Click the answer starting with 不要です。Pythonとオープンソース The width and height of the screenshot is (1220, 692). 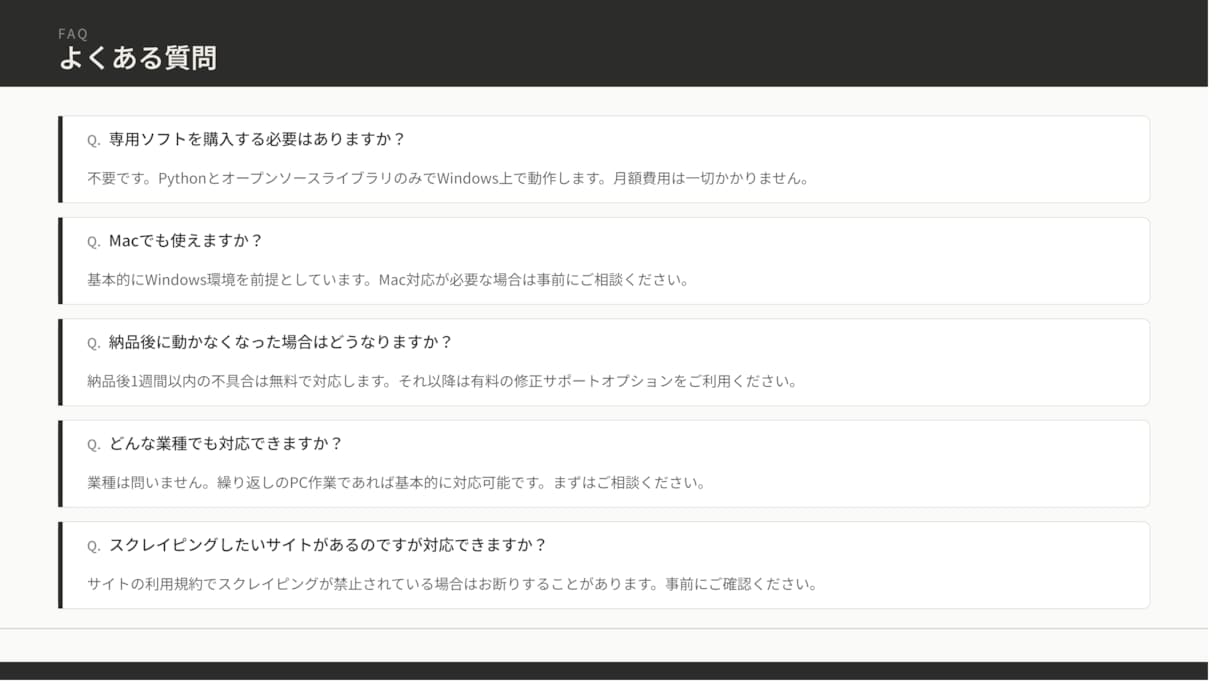448,180
